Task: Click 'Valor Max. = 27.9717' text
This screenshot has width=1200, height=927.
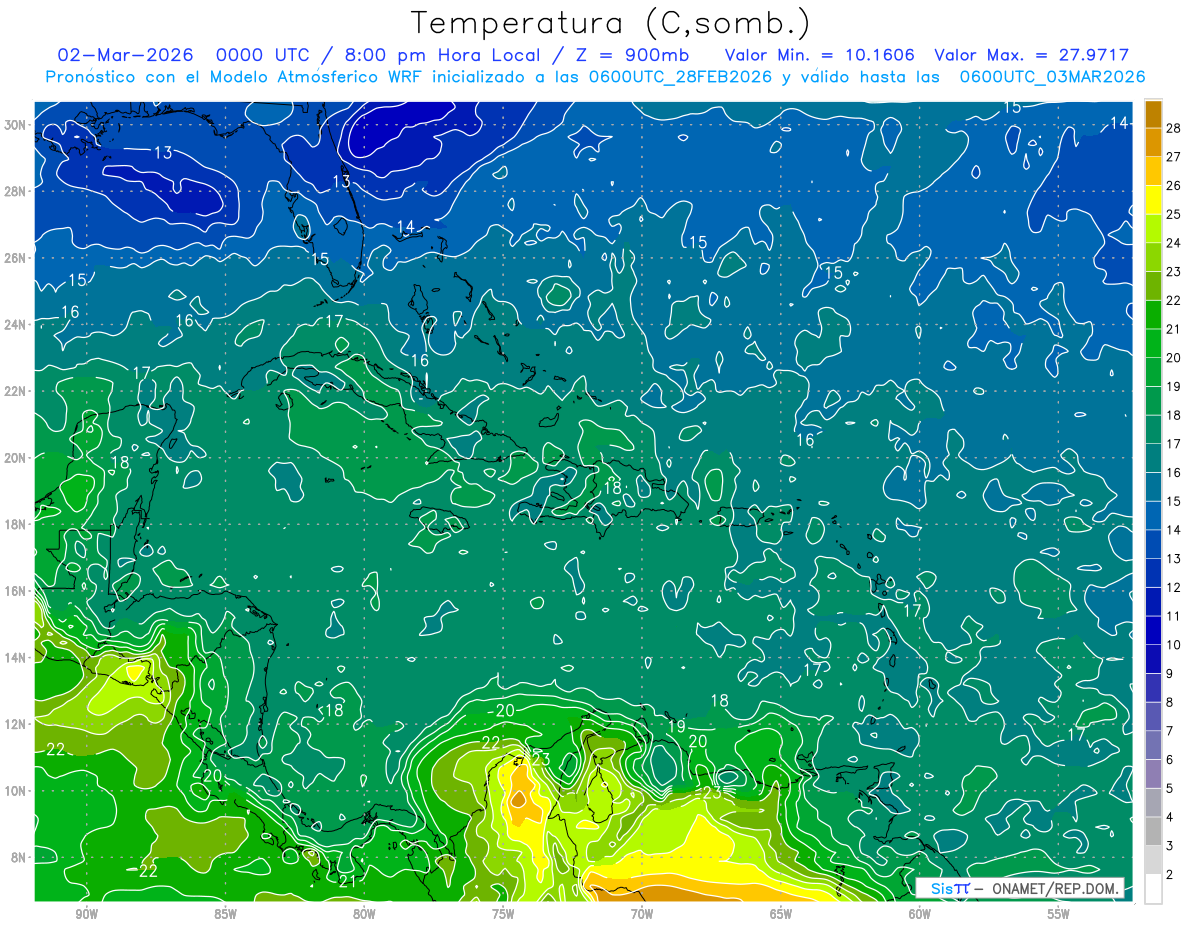Action: (1032, 55)
